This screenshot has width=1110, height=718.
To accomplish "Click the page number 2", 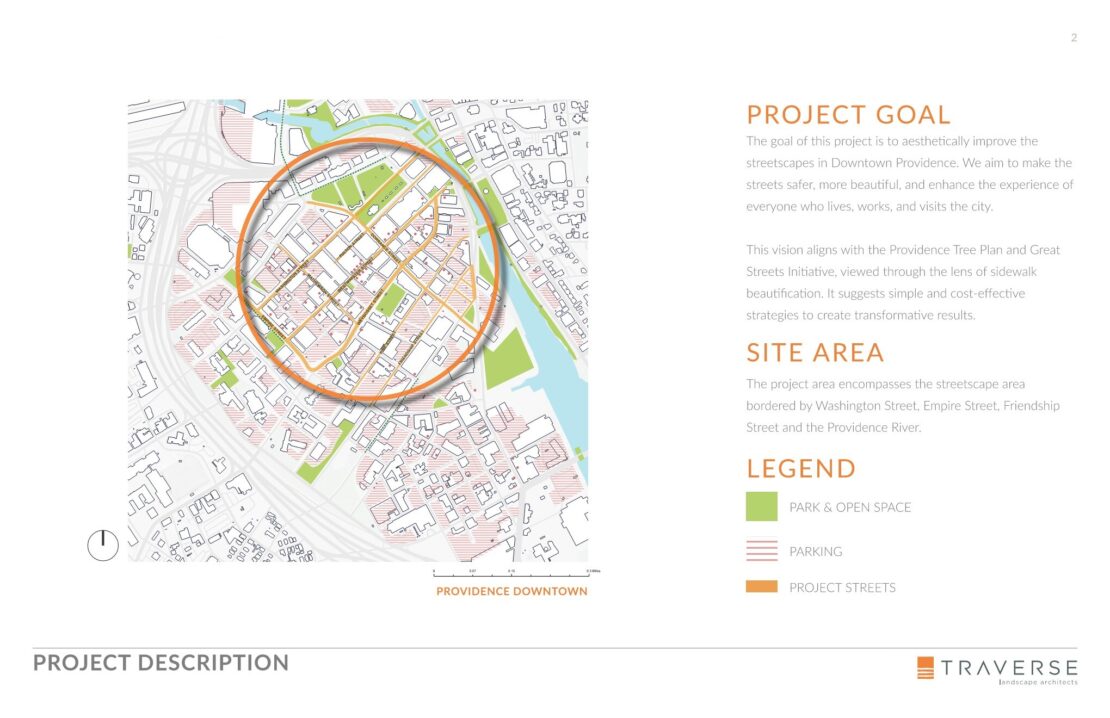I will [1074, 38].
